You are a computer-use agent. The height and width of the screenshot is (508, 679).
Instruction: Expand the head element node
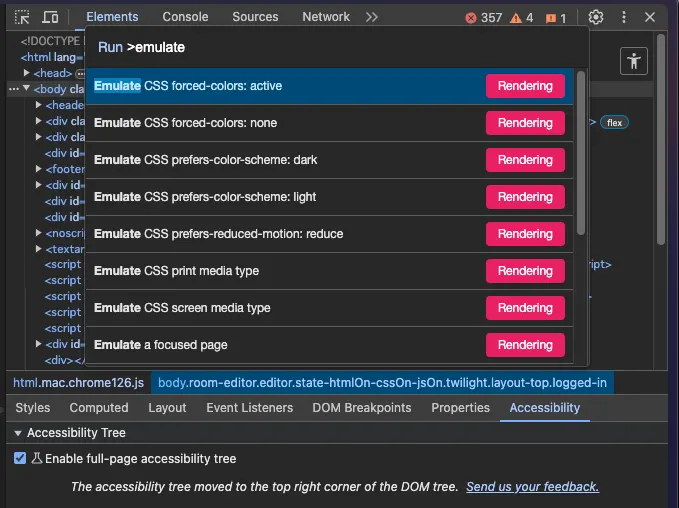[x=26, y=73]
